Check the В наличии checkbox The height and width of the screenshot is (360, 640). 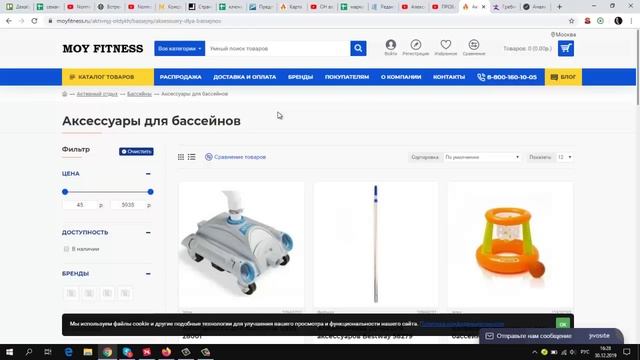66,249
